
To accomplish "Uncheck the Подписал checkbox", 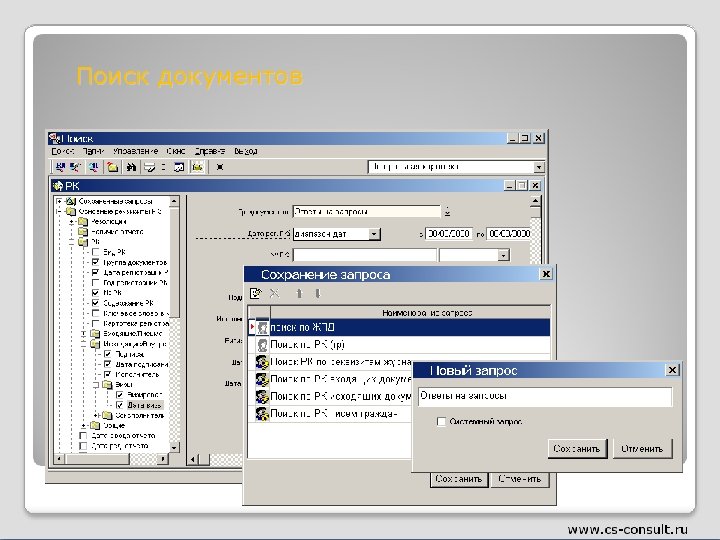I will coord(108,354).
